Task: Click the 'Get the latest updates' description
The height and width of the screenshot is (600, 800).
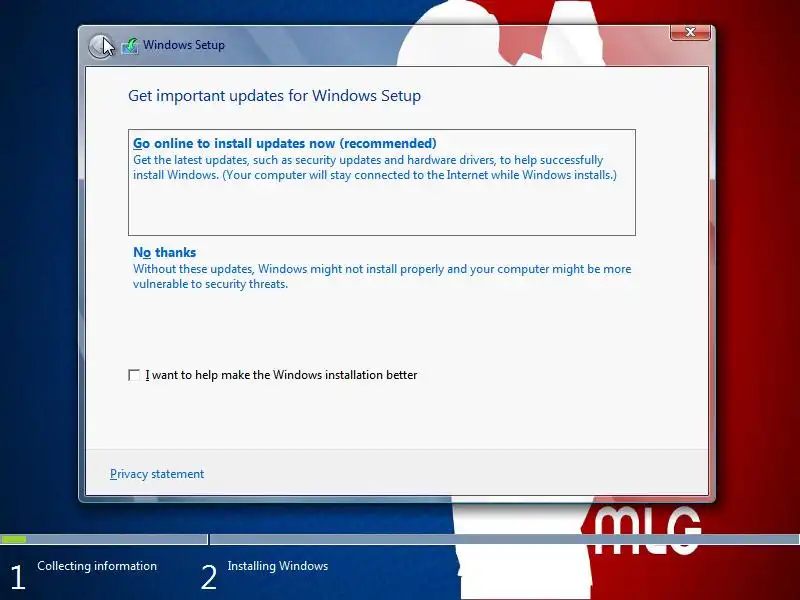Action: click(x=375, y=167)
